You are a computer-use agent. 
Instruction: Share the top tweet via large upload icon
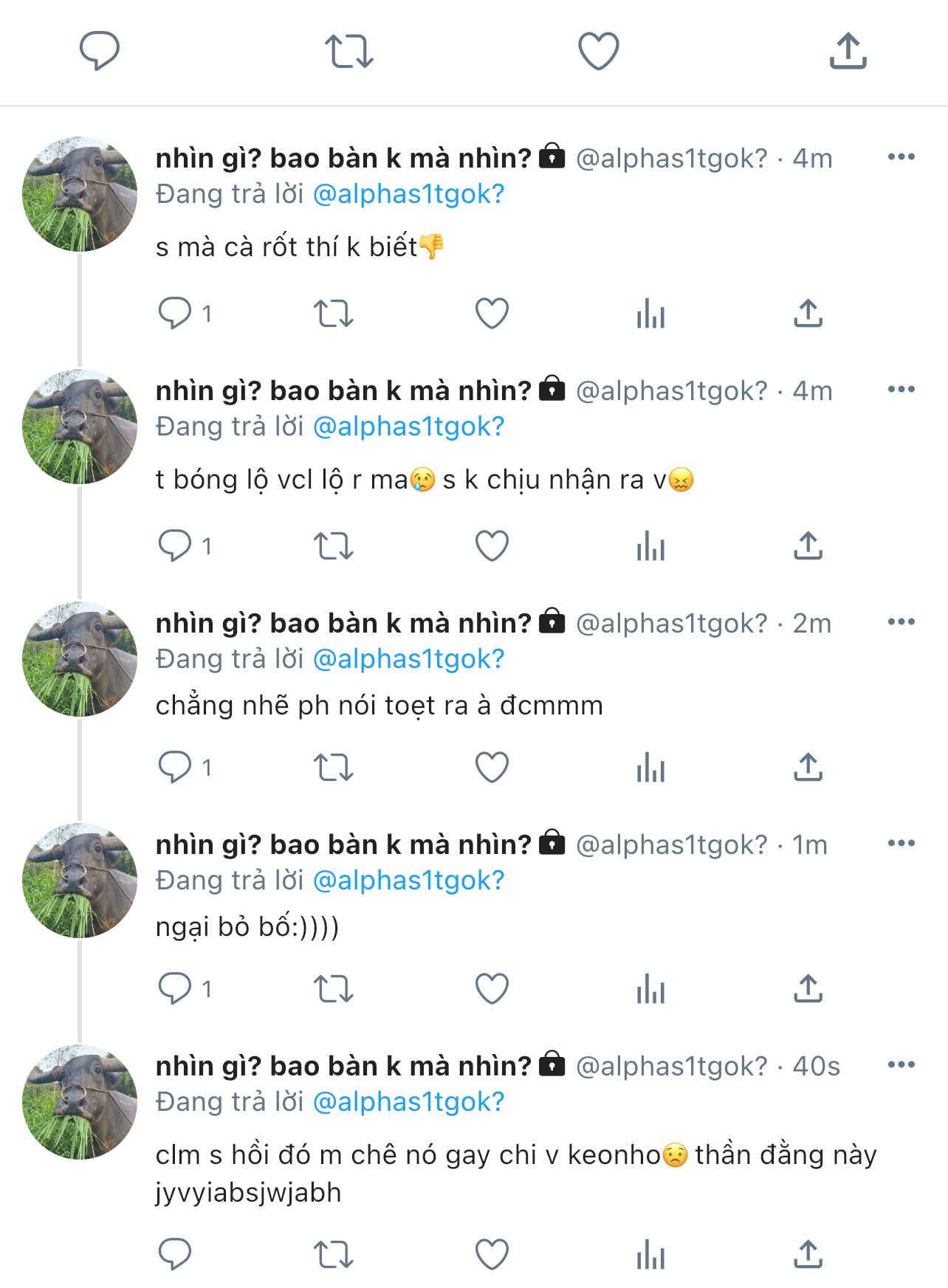pos(848,52)
